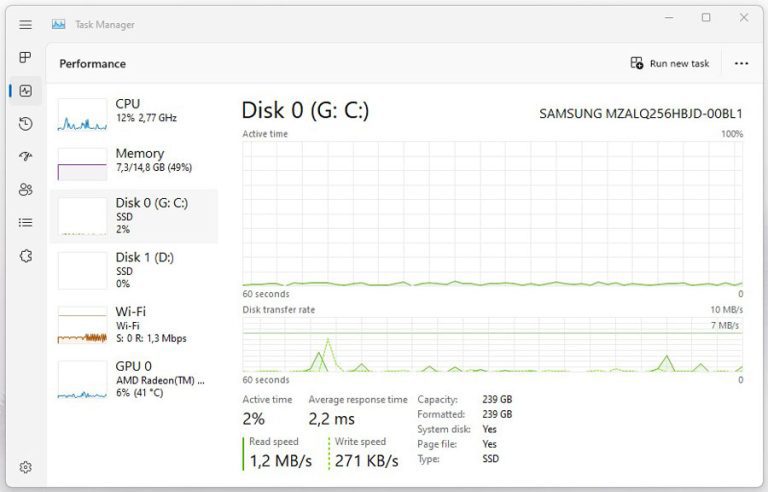Open the Services page icon
This screenshot has width=768, height=492.
tap(26, 256)
